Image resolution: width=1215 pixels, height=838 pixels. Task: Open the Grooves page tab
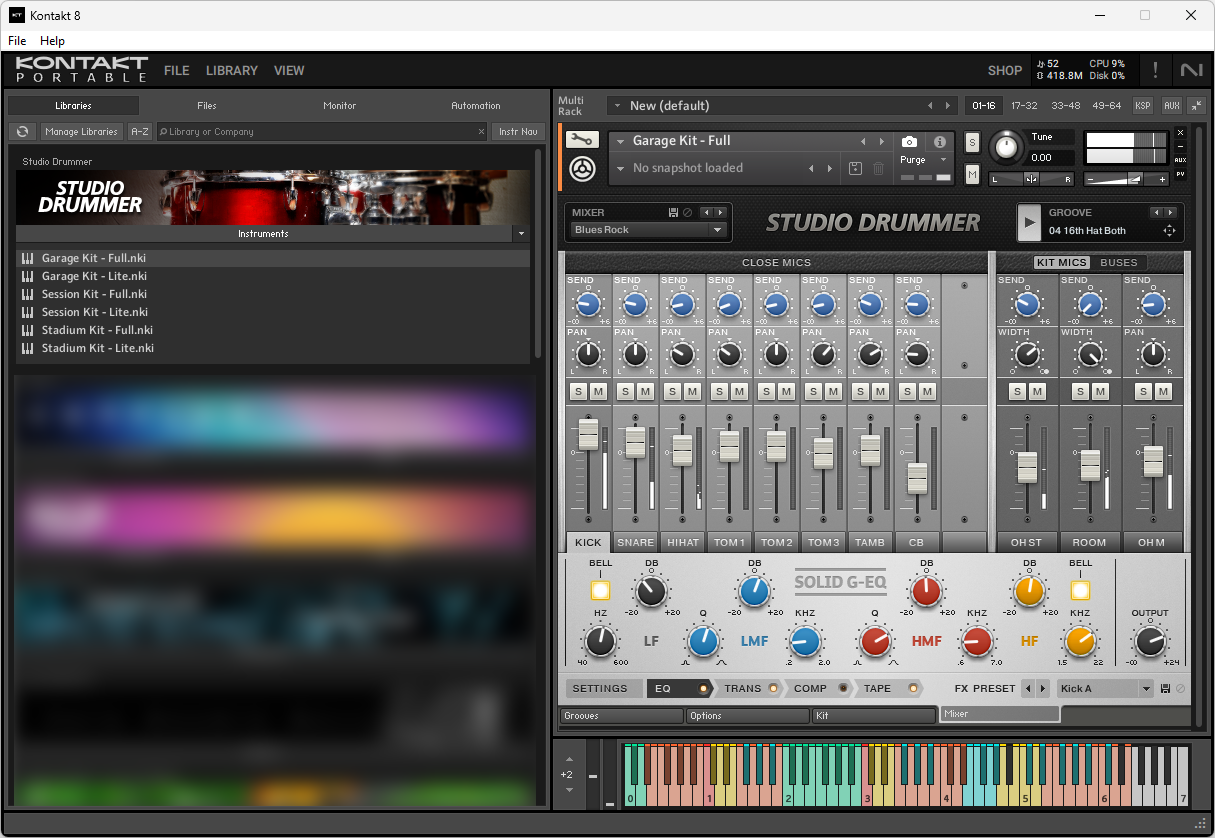622,716
